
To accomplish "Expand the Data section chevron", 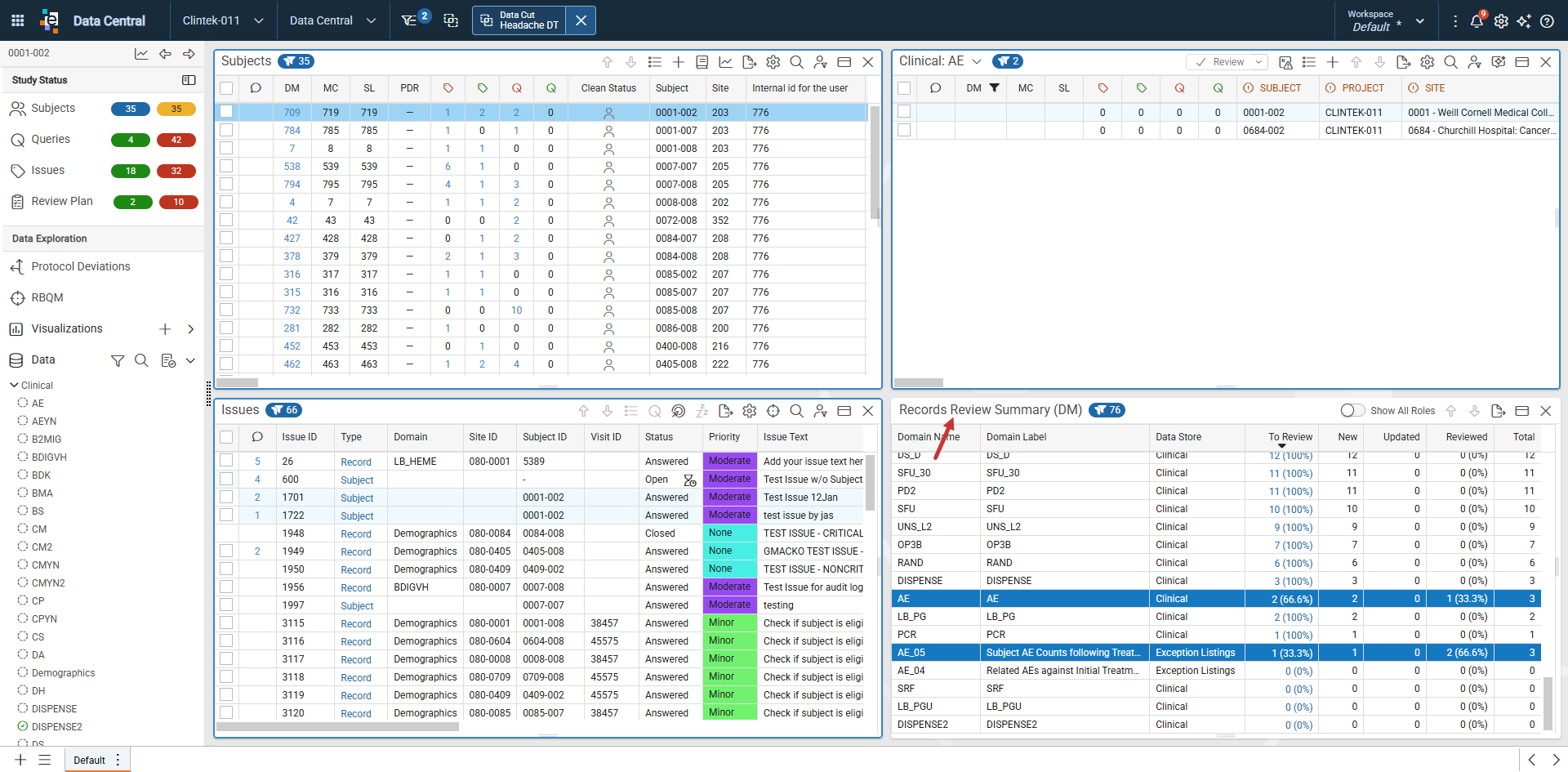I will tap(190, 360).
